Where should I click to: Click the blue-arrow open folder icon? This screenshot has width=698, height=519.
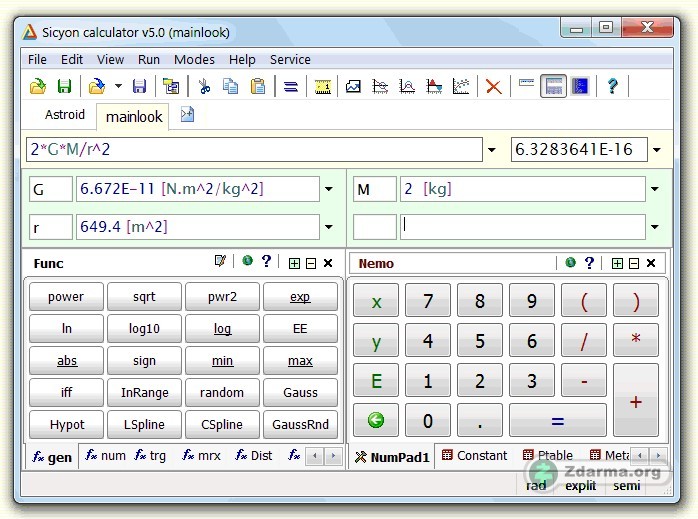(97, 86)
